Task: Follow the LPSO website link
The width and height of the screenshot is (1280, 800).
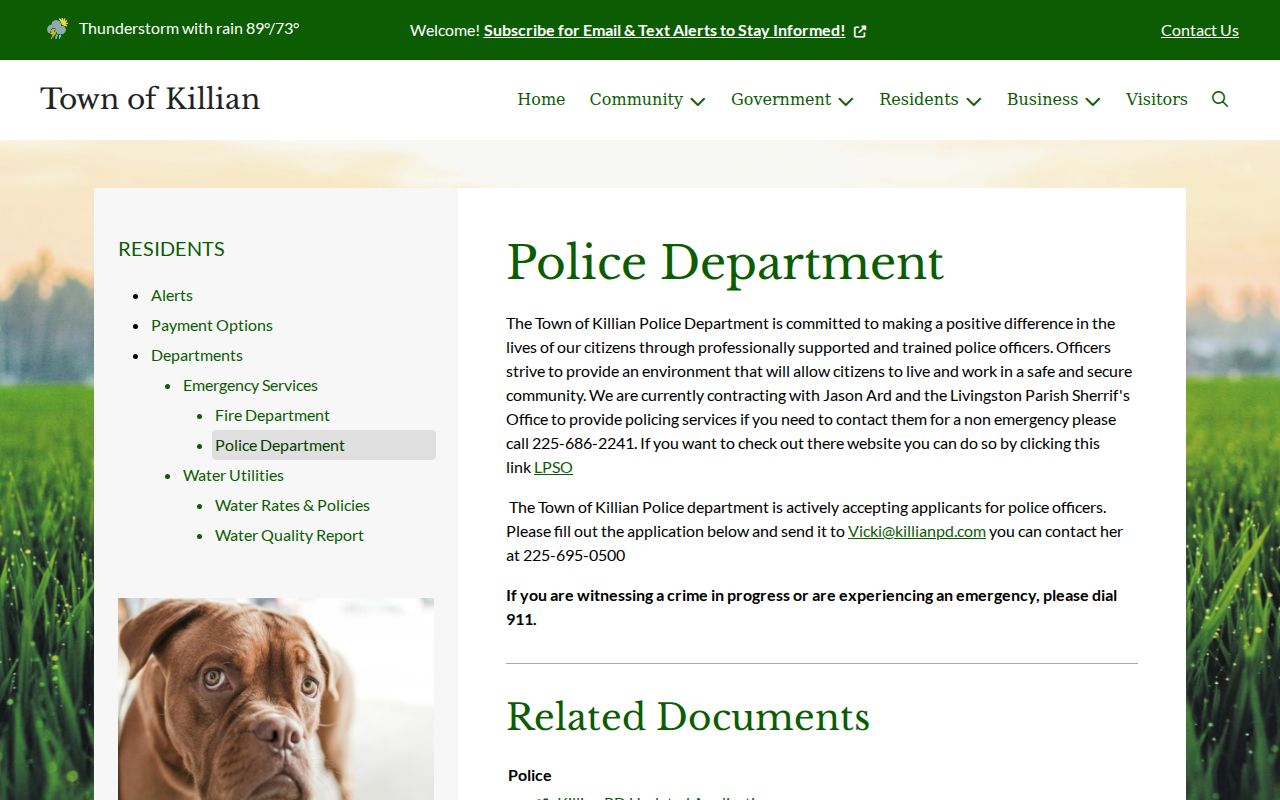Action: (553, 467)
